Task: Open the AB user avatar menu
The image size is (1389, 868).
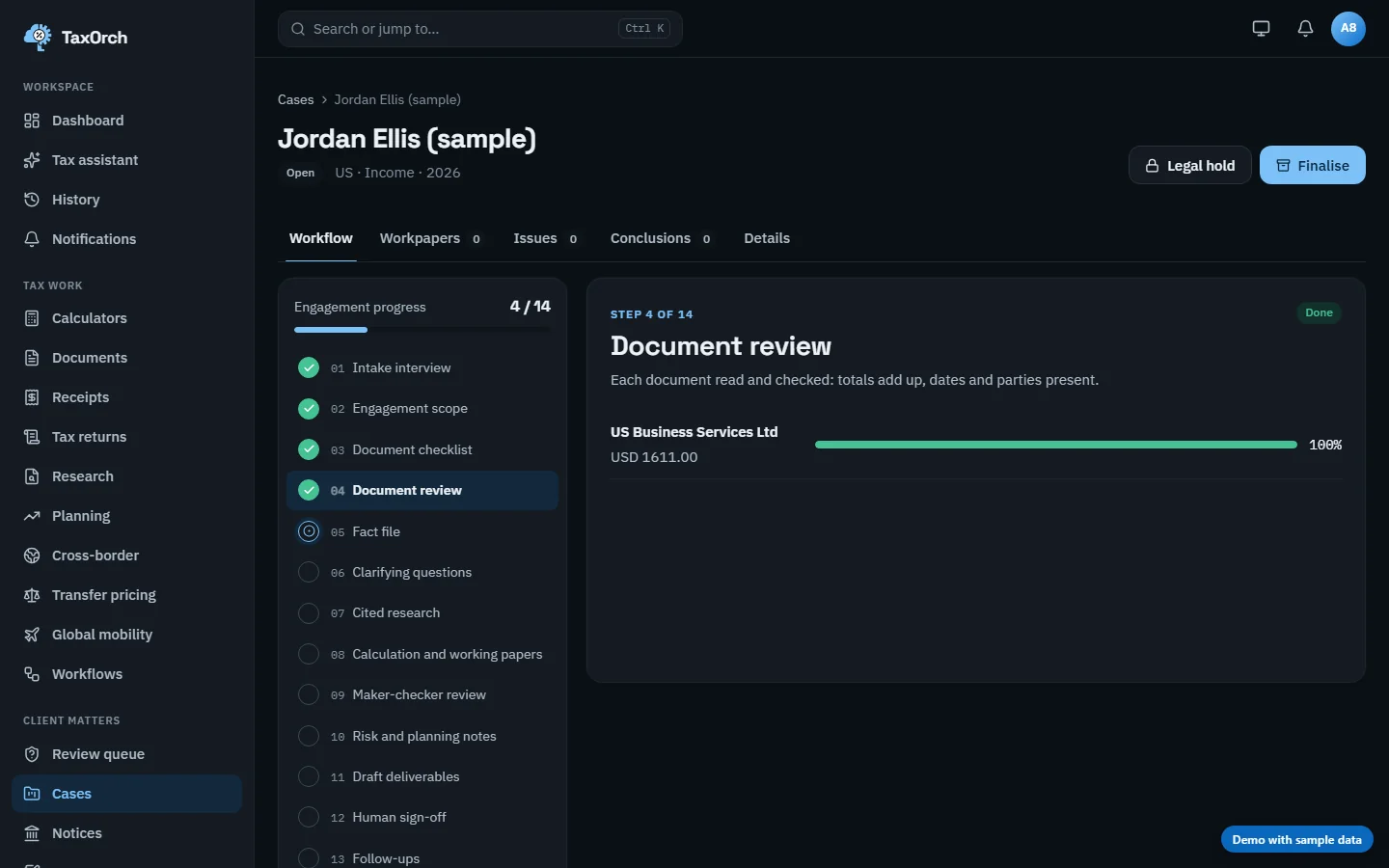Action: click(x=1348, y=28)
